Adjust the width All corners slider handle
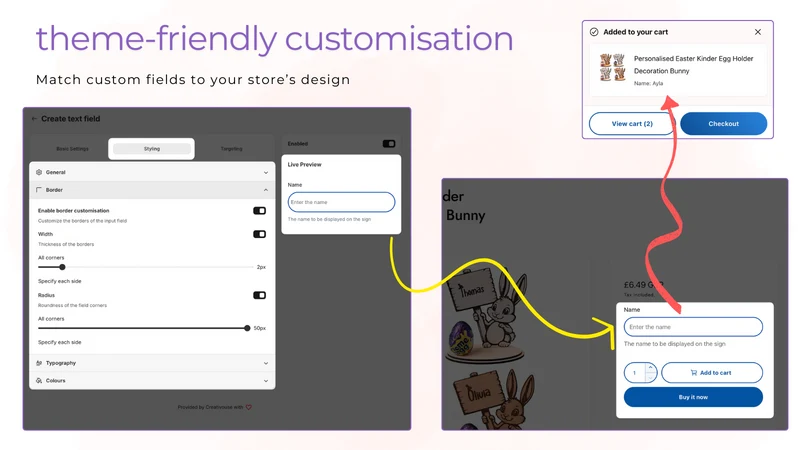The image size is (800, 450). tap(62, 267)
